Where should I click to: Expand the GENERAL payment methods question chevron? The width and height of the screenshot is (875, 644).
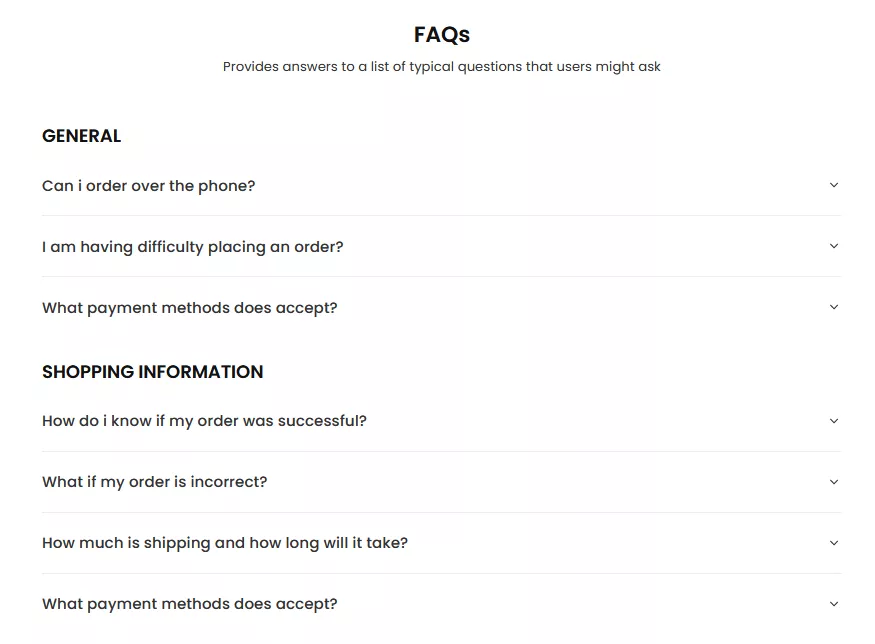point(834,307)
